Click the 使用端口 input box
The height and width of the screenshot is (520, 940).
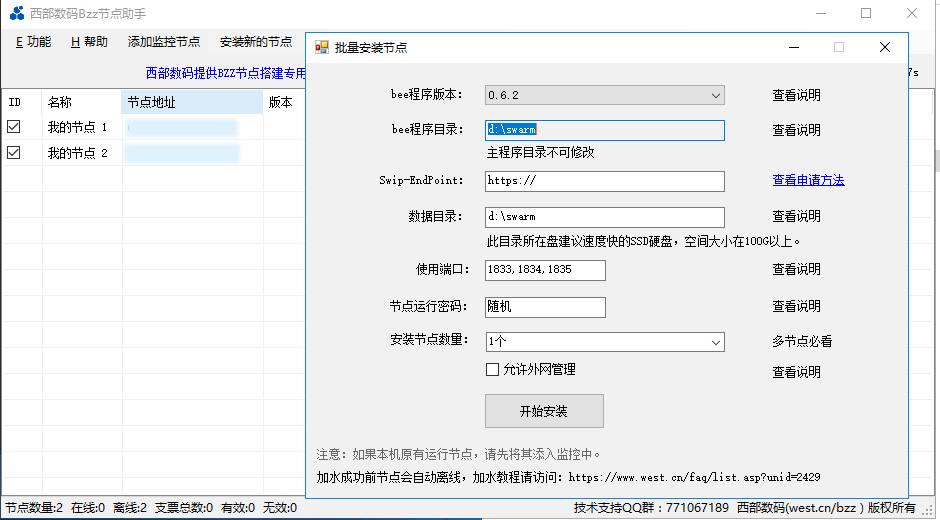click(545, 270)
